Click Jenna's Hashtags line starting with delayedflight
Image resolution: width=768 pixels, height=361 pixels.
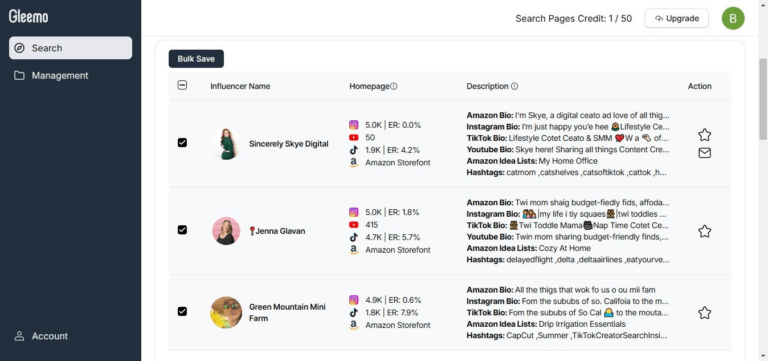[568, 260]
